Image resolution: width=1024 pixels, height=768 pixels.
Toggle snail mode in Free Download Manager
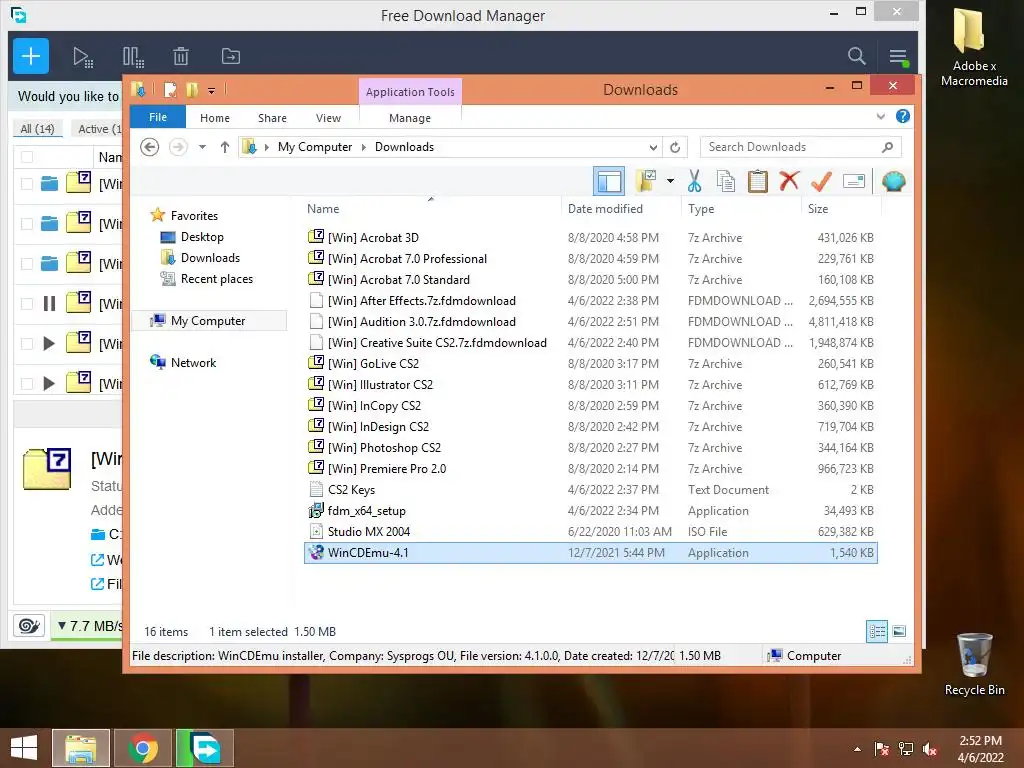click(29, 626)
